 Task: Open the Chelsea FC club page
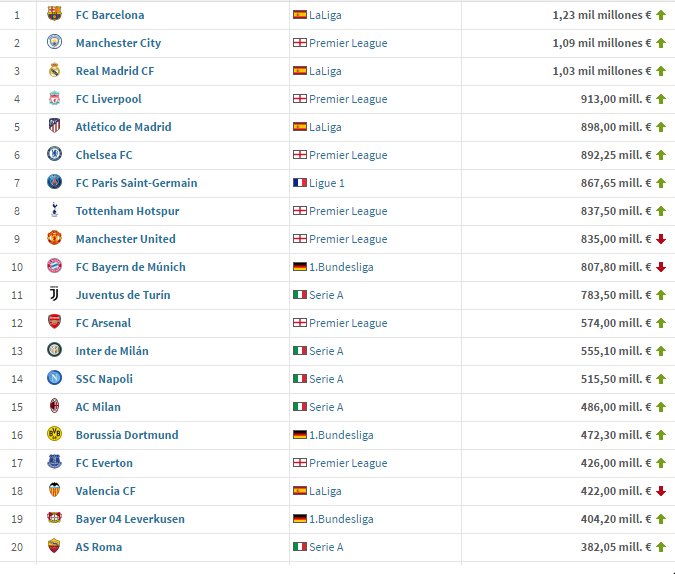click(104, 155)
